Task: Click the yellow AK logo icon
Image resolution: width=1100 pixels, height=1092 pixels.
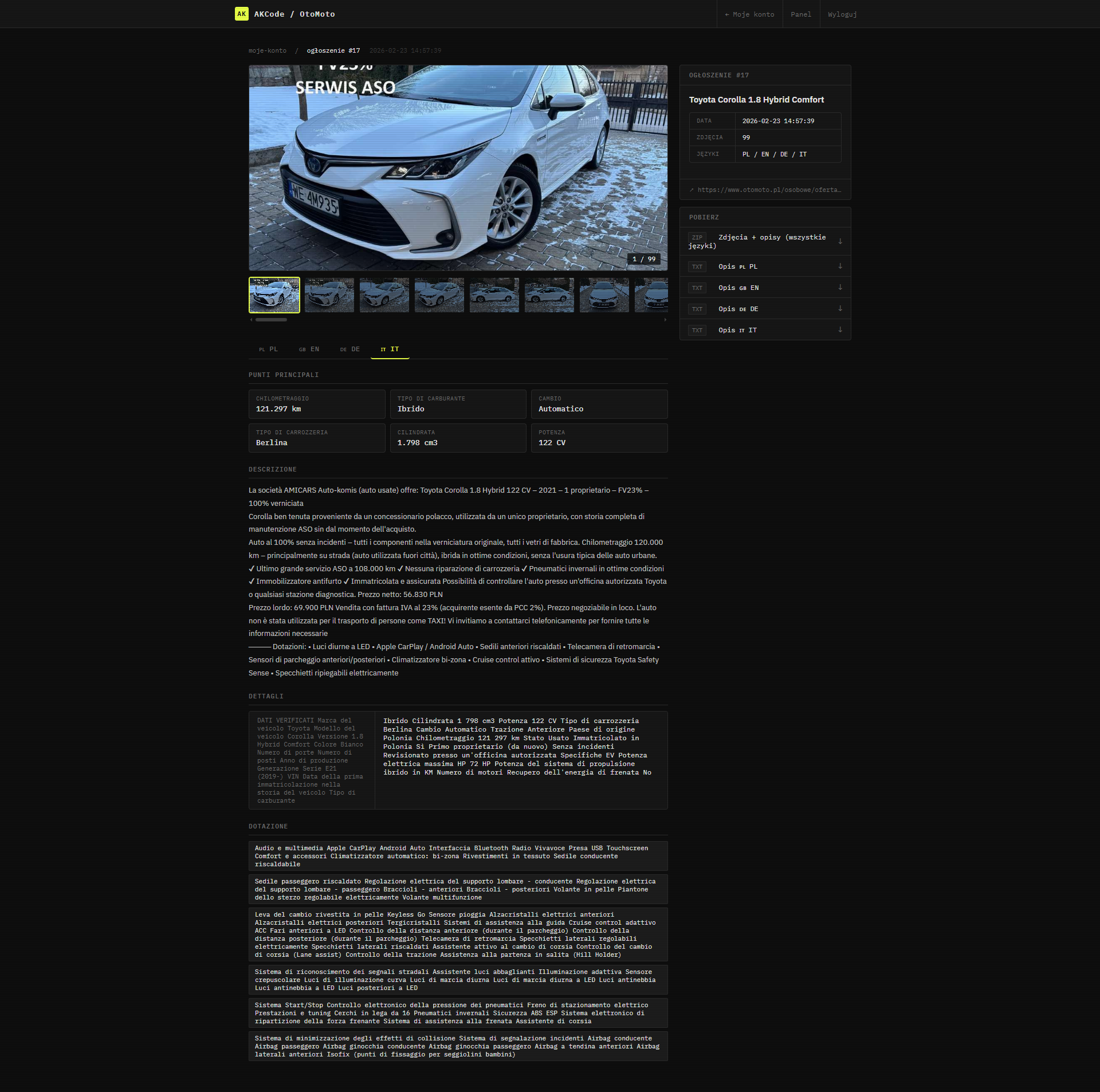Action: 241,14
